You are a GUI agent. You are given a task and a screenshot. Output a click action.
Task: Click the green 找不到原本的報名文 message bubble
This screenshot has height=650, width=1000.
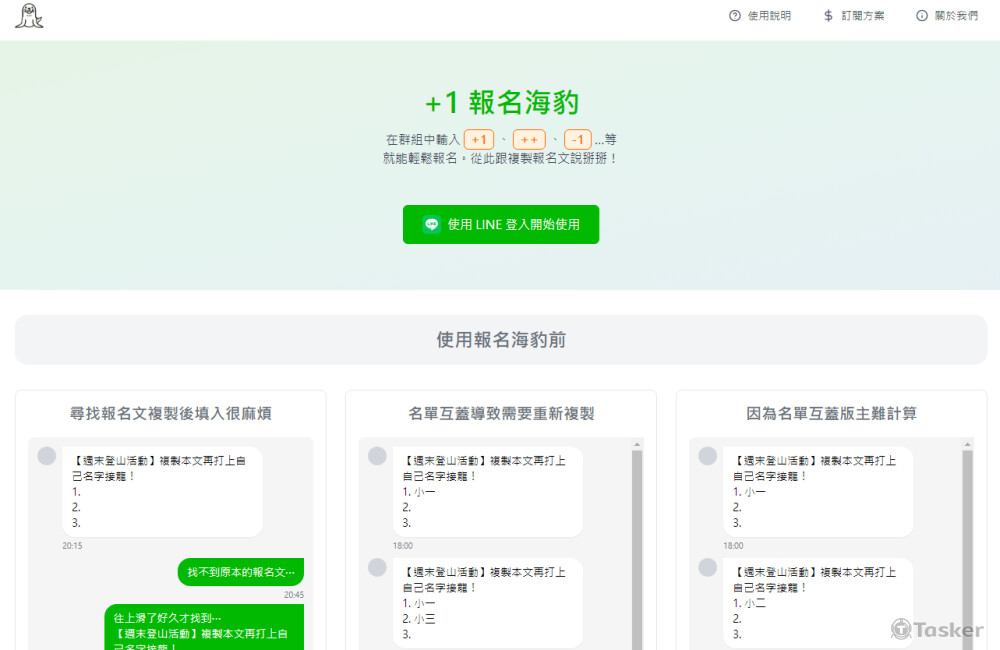click(241, 573)
